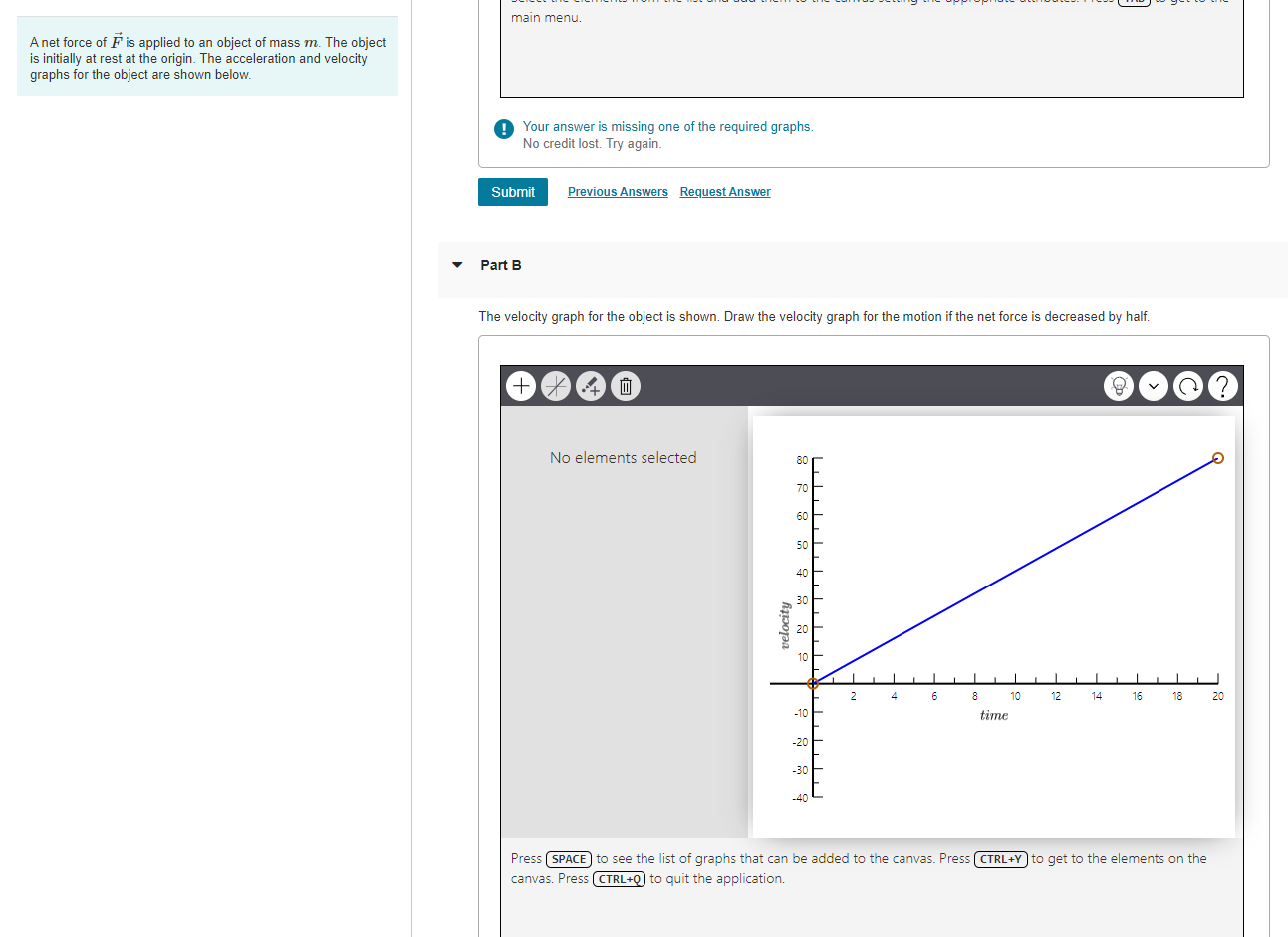Click Request Answer
Image resolution: width=1288 pixels, height=937 pixels.
point(724,191)
